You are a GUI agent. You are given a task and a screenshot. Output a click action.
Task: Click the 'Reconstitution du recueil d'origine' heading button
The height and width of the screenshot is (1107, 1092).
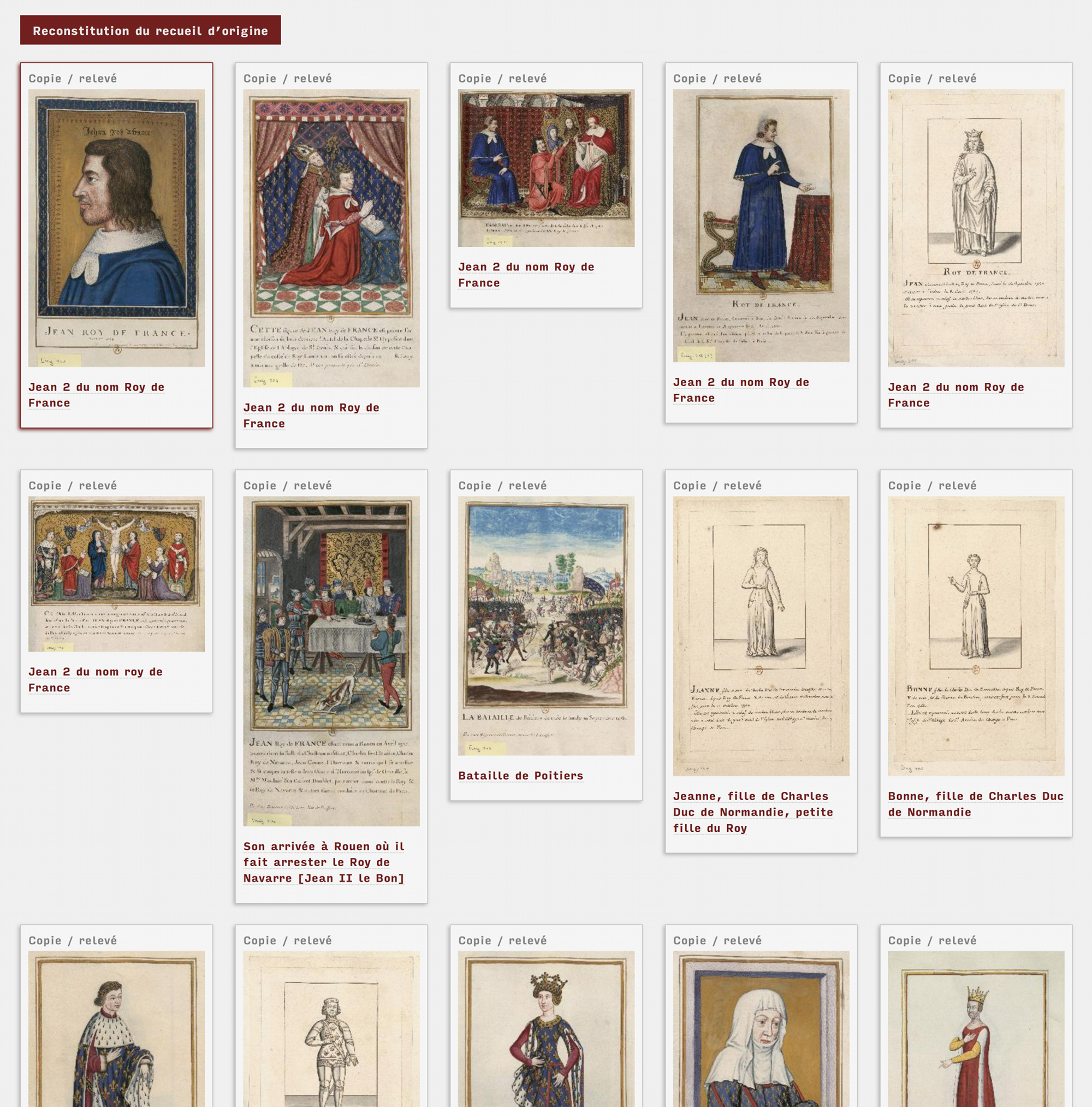click(150, 31)
